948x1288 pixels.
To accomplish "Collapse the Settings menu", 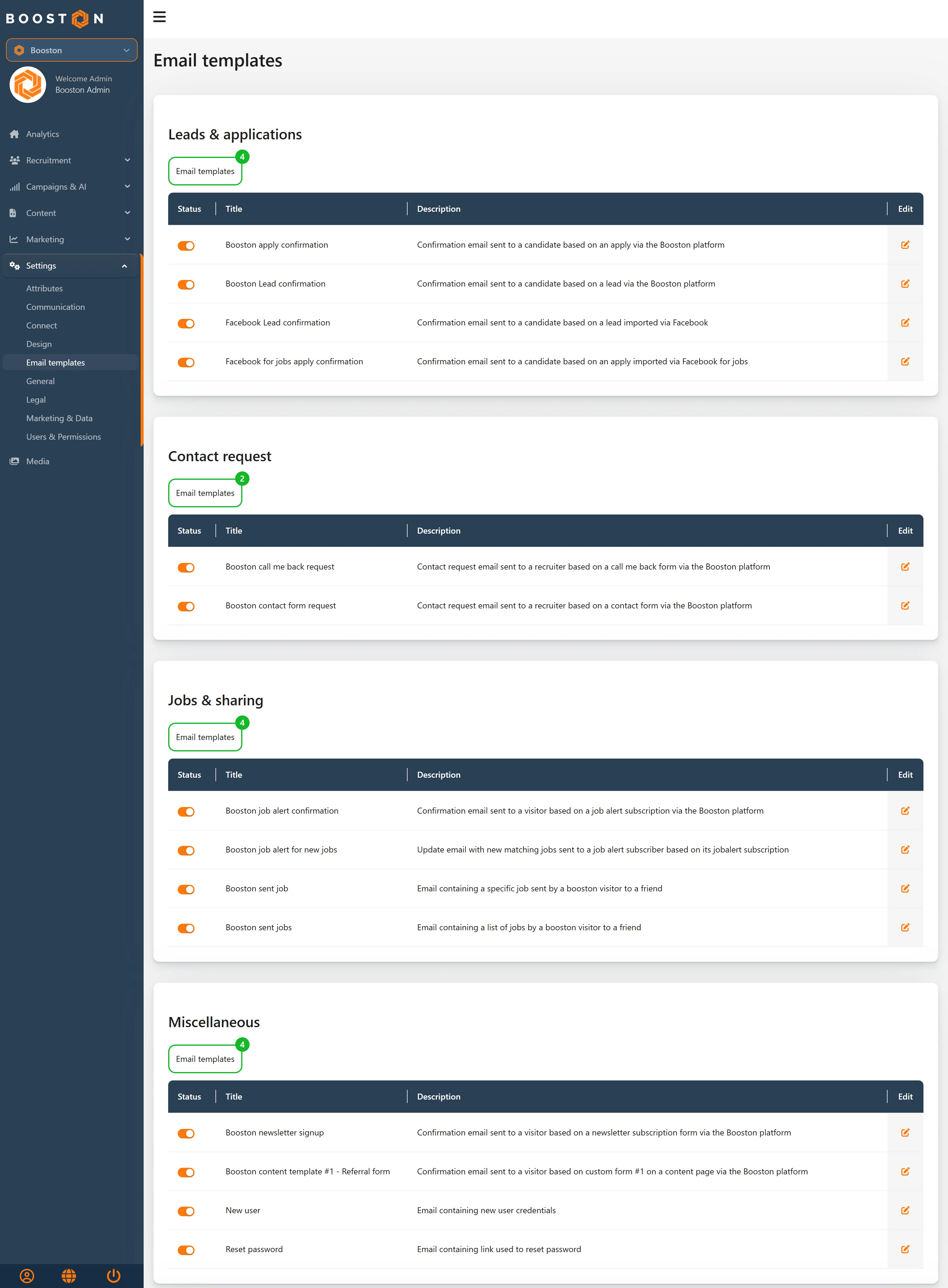I will click(x=70, y=266).
